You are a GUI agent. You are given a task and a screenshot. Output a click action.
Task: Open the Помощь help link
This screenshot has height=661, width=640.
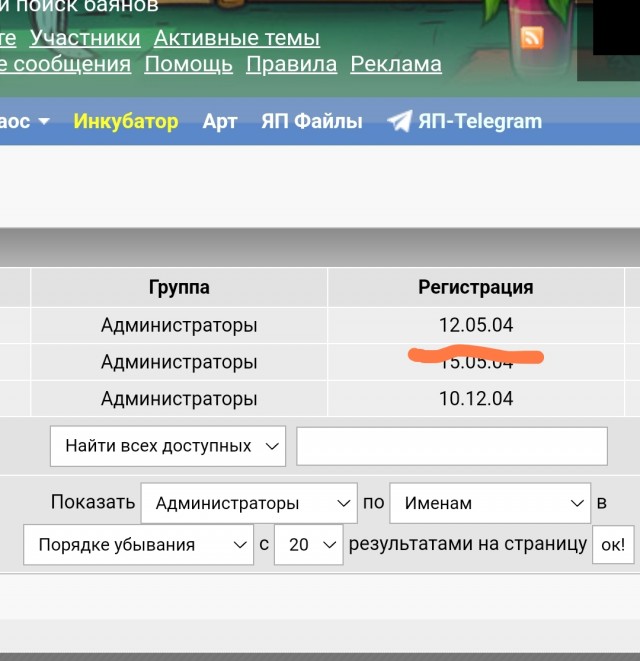tap(188, 64)
